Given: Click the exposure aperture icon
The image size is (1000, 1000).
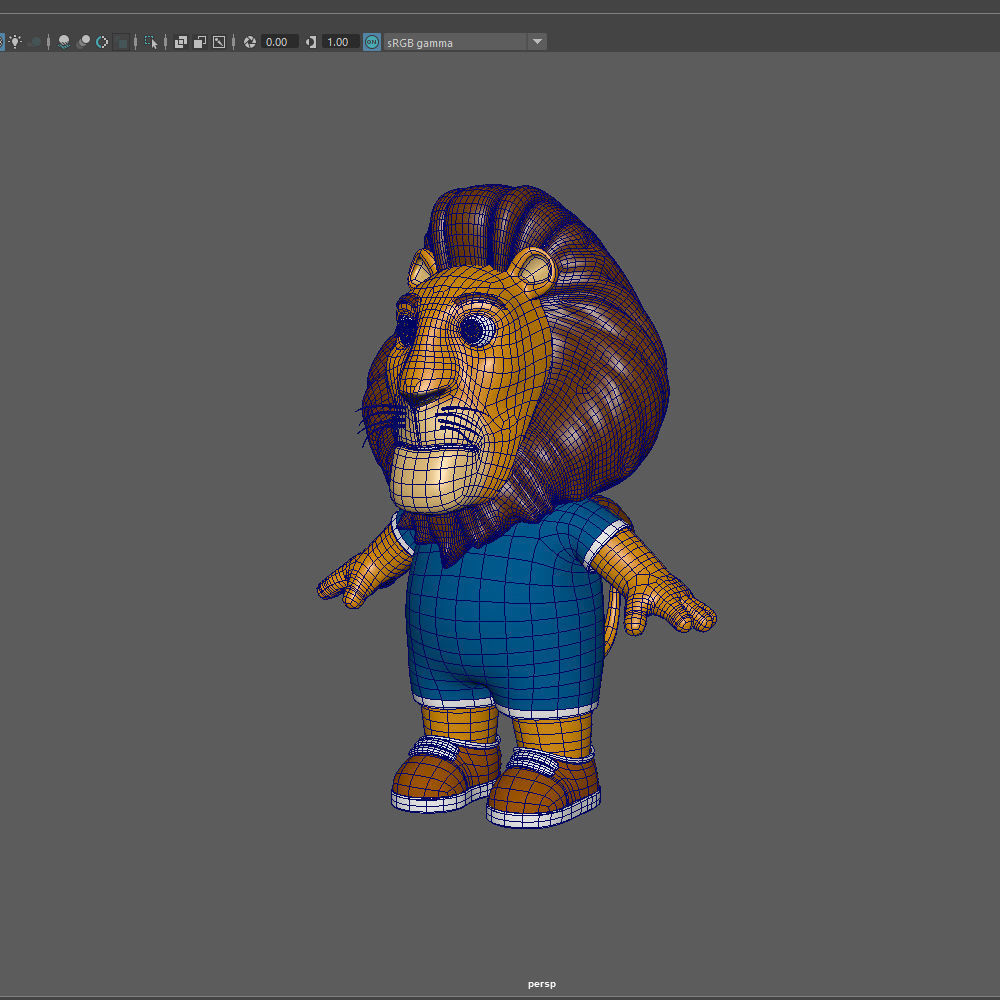Looking at the screenshot, I should 248,42.
